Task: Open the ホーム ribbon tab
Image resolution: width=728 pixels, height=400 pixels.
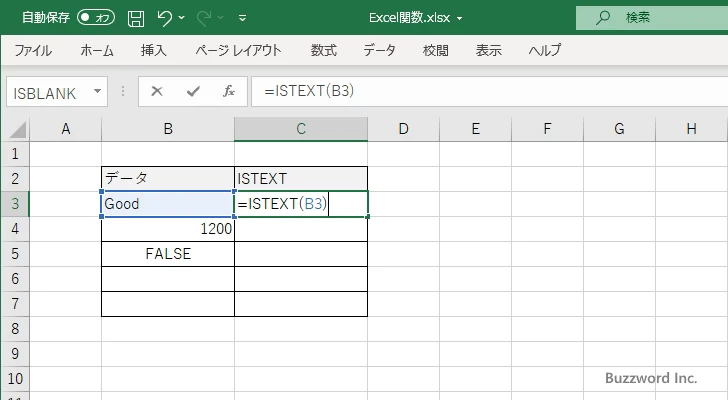Action: [x=97, y=50]
